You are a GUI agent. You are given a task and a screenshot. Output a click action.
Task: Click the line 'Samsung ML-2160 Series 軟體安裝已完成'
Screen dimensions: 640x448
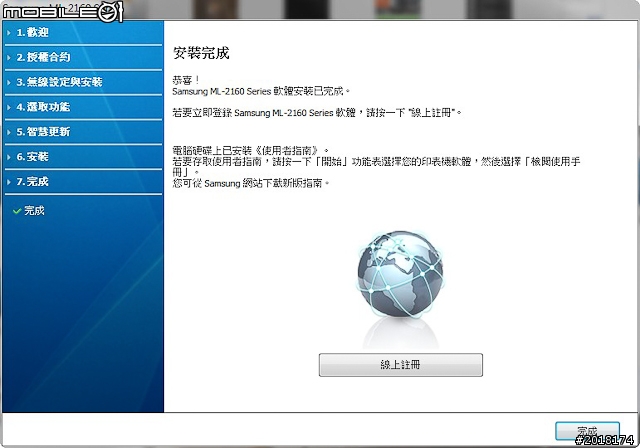click(261, 91)
